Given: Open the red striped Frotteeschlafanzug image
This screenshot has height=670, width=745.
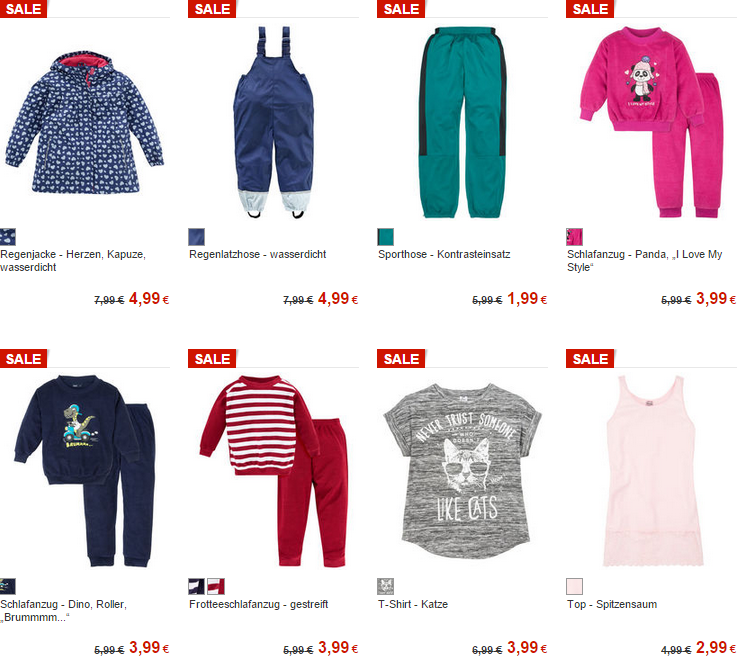Looking at the screenshot, I should (274, 471).
